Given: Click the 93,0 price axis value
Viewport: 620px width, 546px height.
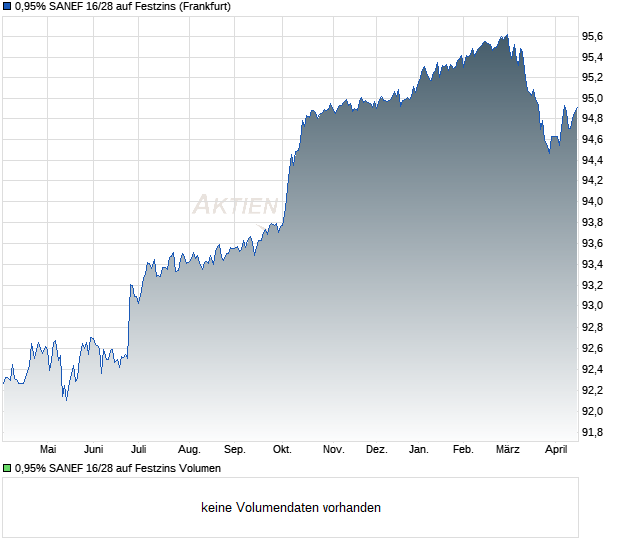Looking at the screenshot, I should (592, 305).
